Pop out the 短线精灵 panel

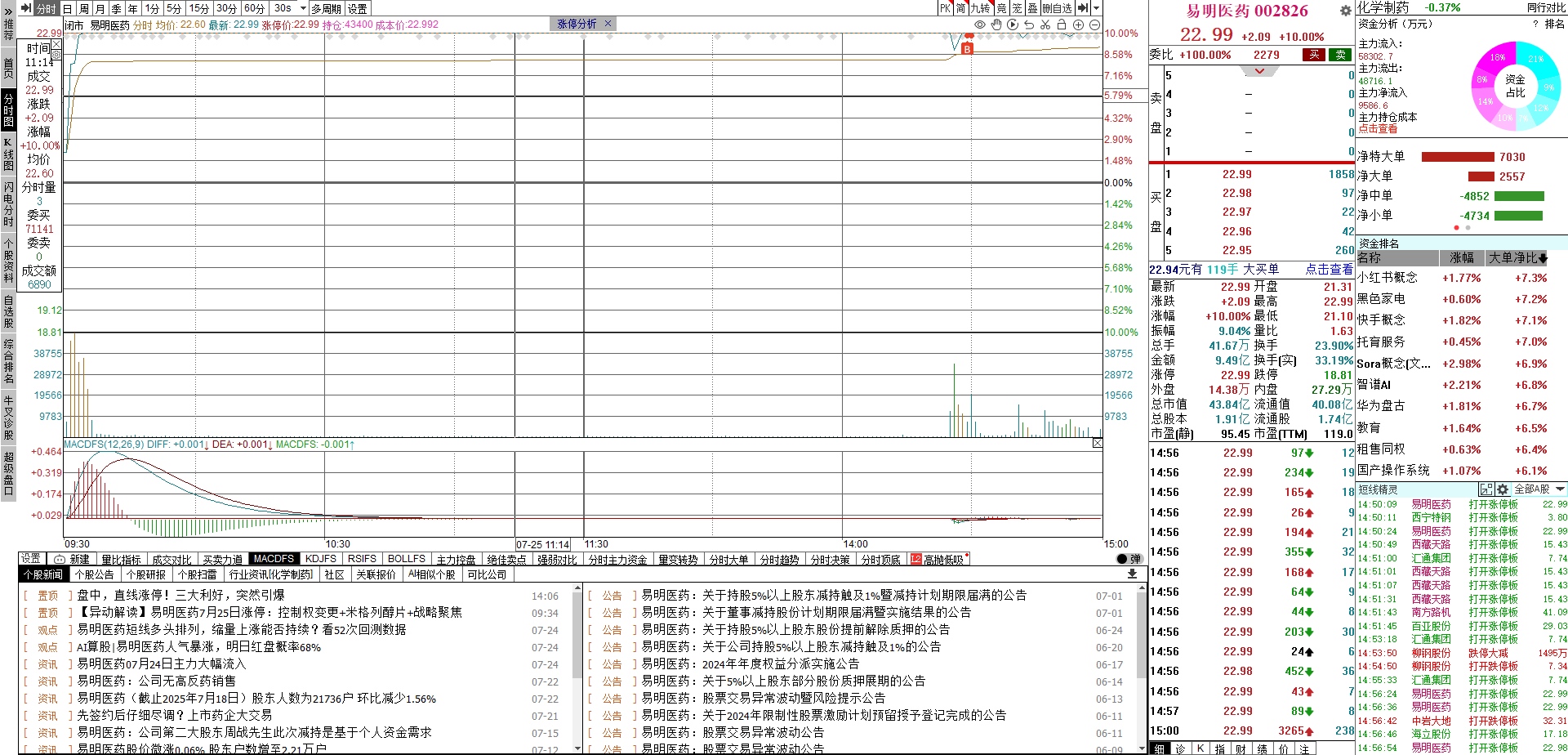1486,489
